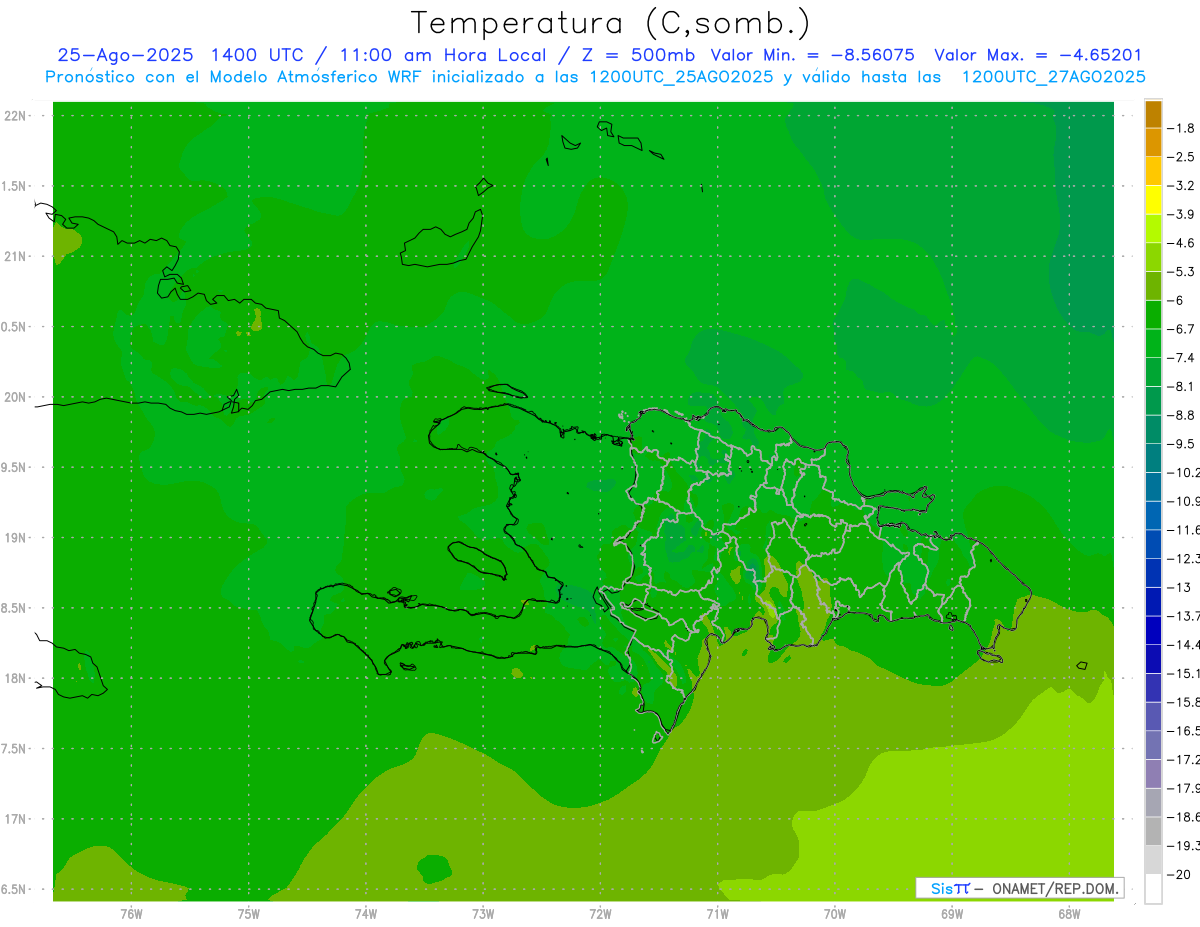Click the 20N latitude axis label
Screen dimensions: 1200x927
click(x=16, y=397)
